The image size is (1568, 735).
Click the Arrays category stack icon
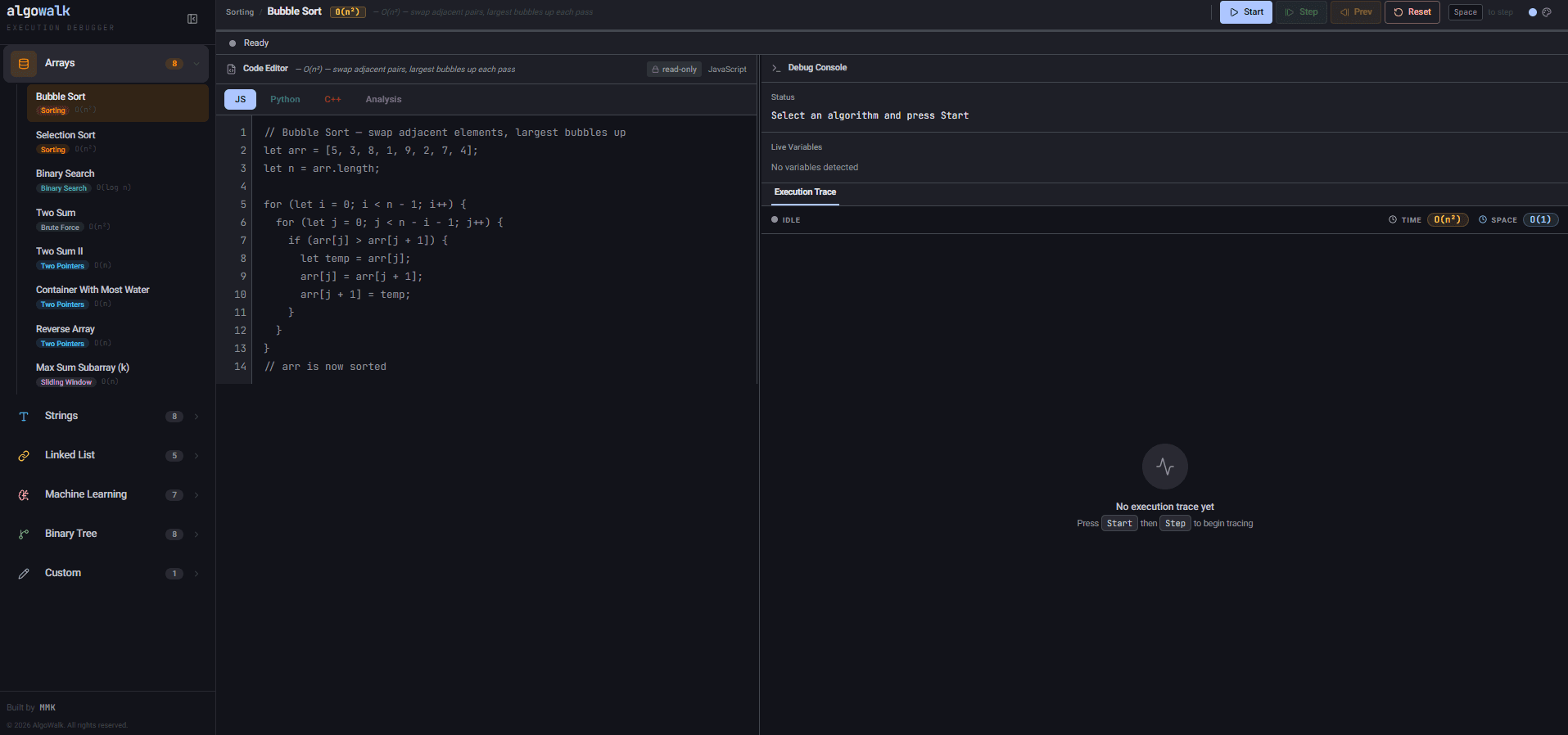tap(24, 63)
